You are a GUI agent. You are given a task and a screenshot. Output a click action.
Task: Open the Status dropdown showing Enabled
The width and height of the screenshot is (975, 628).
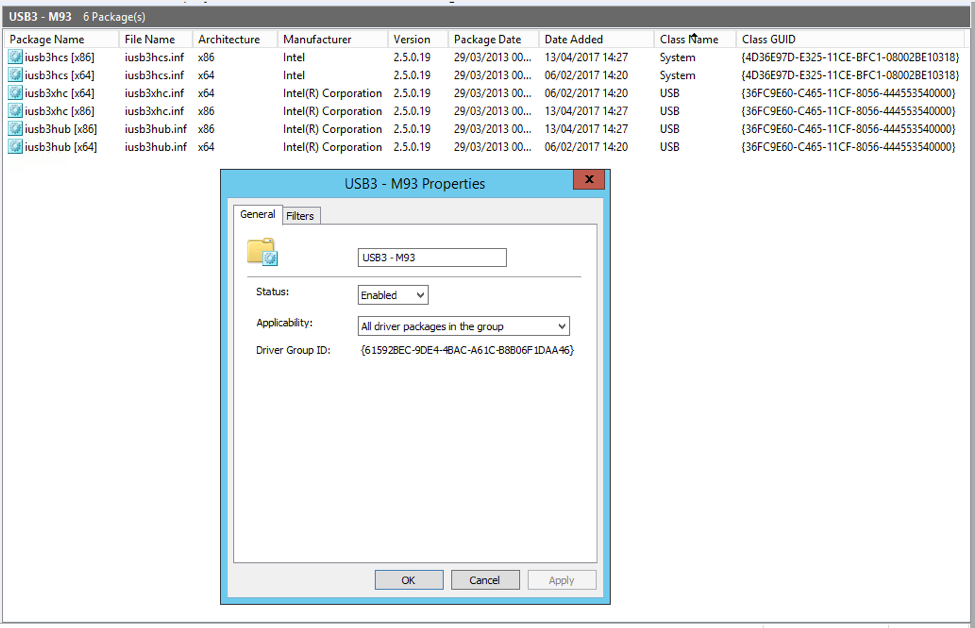click(393, 295)
